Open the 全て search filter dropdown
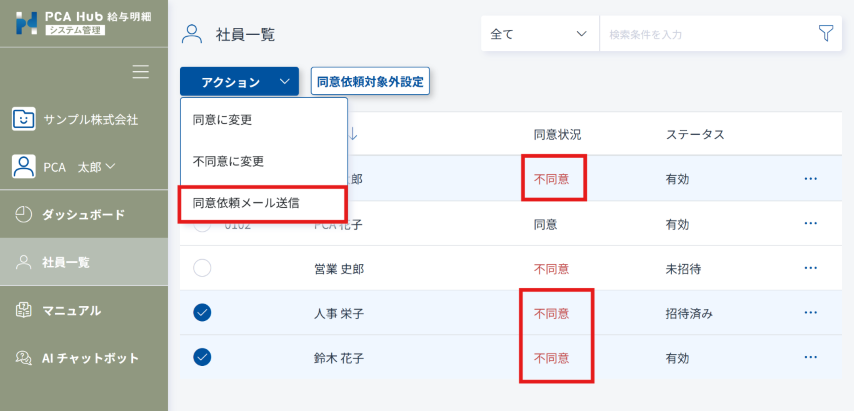This screenshot has height=411, width=854. (539, 34)
